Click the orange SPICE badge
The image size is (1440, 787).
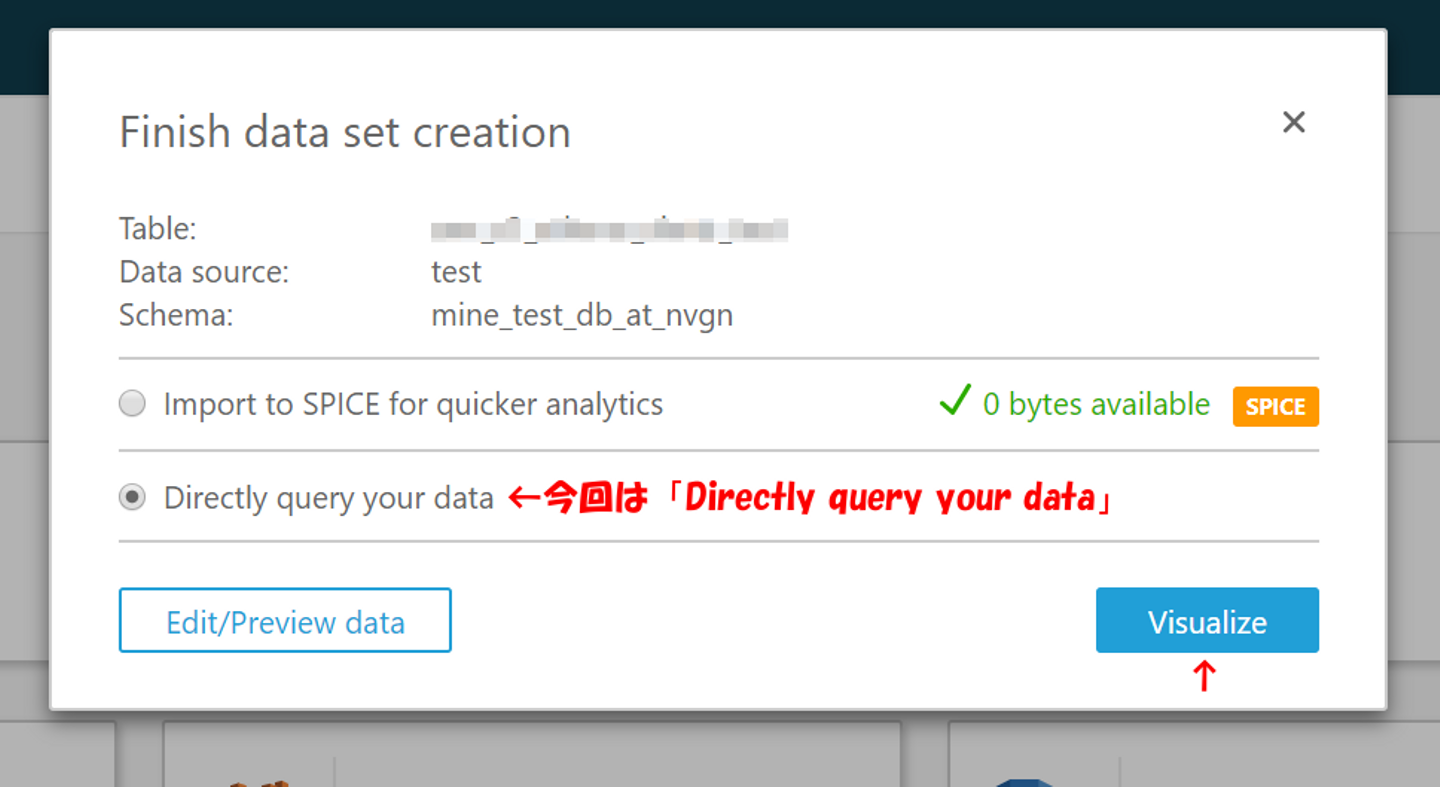[1275, 407]
